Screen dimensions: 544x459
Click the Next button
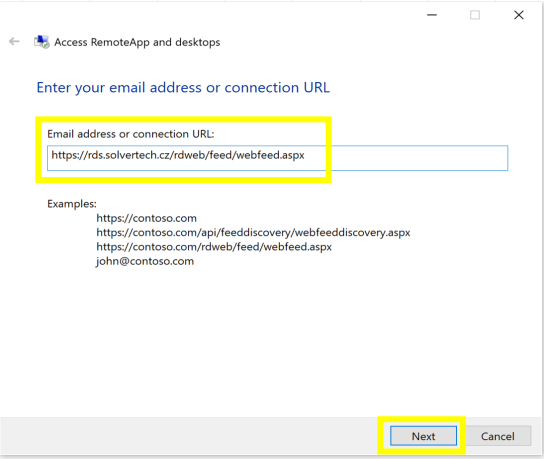423,436
